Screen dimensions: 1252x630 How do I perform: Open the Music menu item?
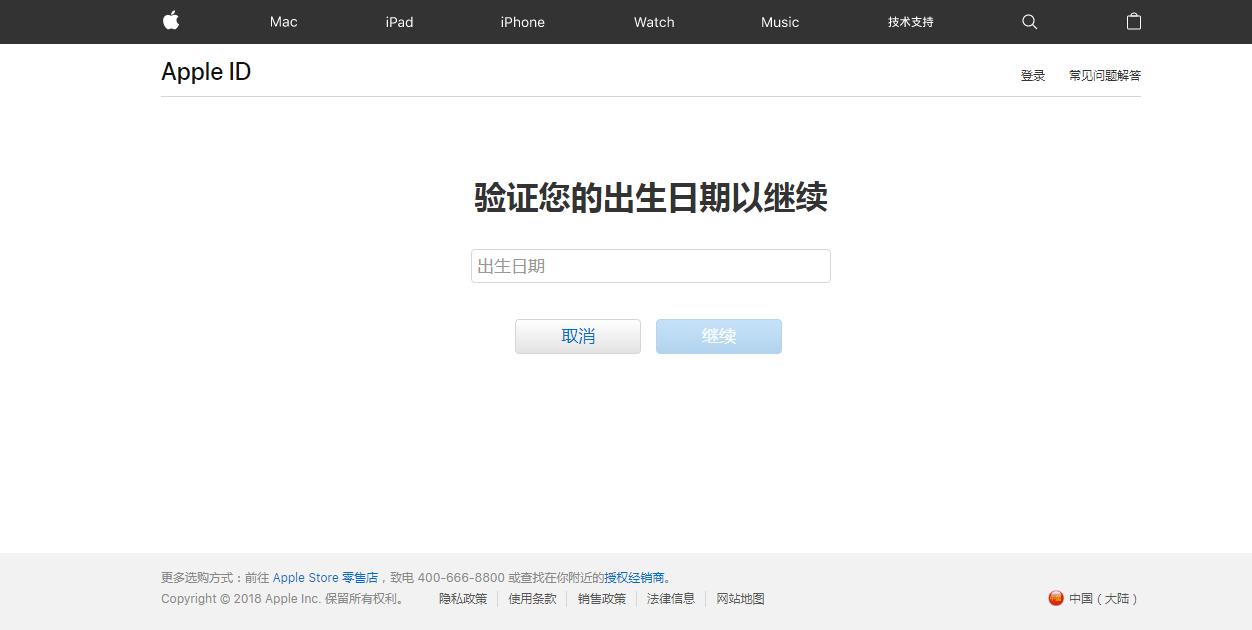click(780, 22)
